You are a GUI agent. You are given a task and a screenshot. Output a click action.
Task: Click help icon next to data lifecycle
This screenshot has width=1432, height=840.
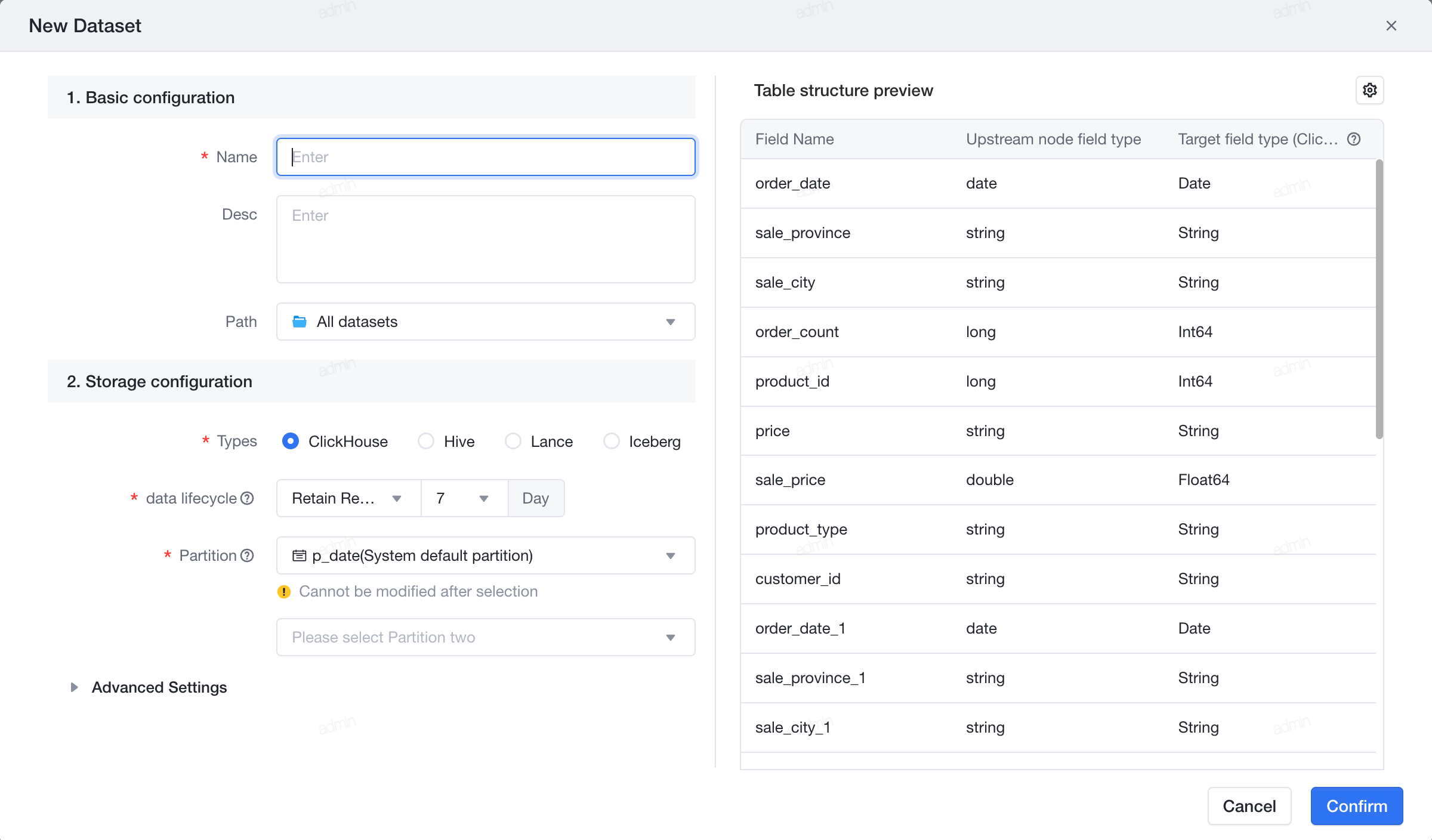247,498
